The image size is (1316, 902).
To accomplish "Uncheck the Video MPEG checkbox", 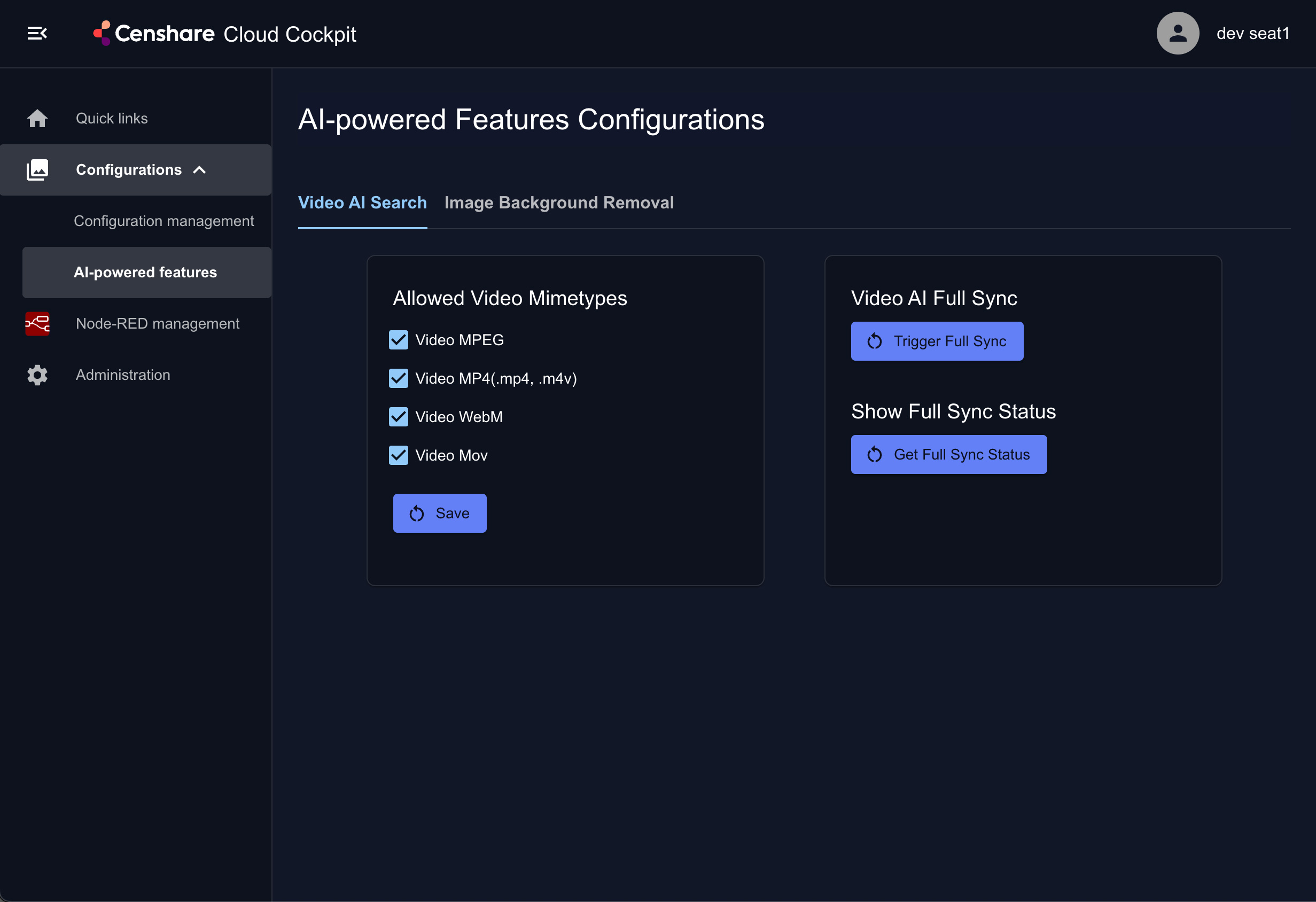I will point(398,340).
